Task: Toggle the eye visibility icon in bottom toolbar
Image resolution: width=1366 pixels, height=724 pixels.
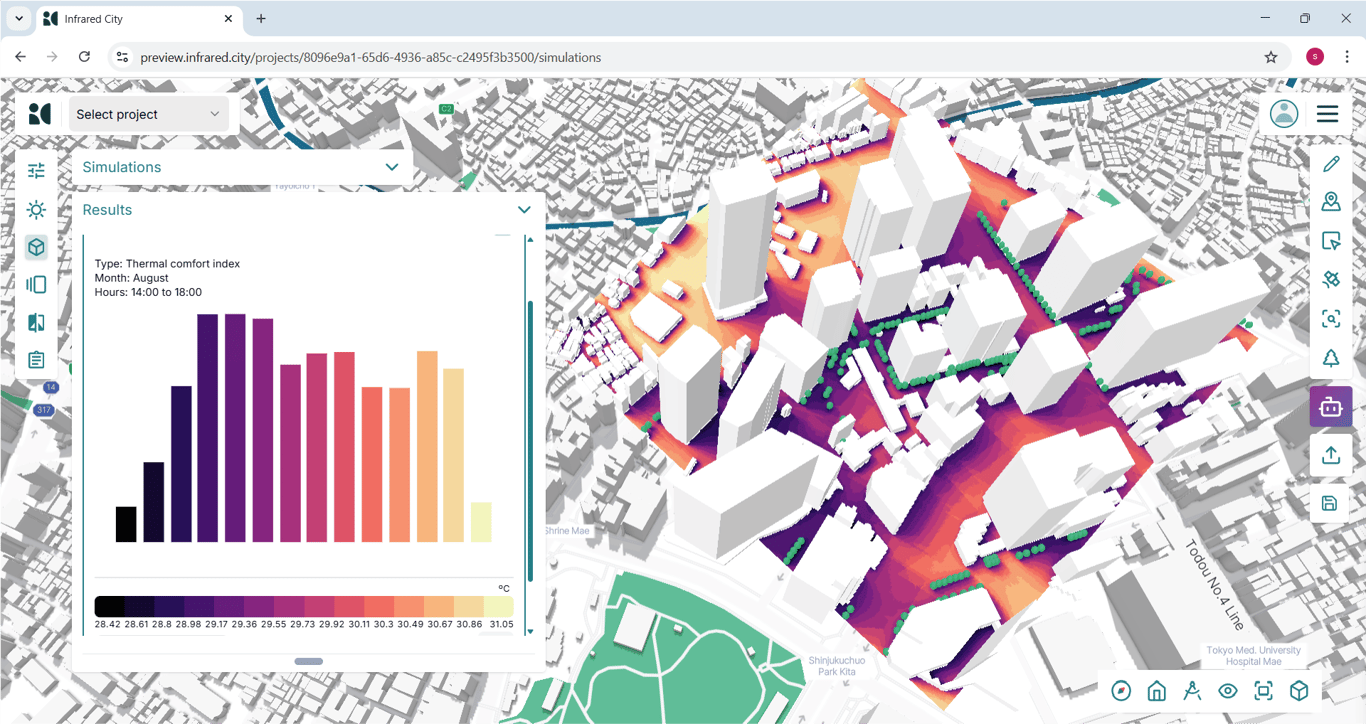Action: 1228,691
